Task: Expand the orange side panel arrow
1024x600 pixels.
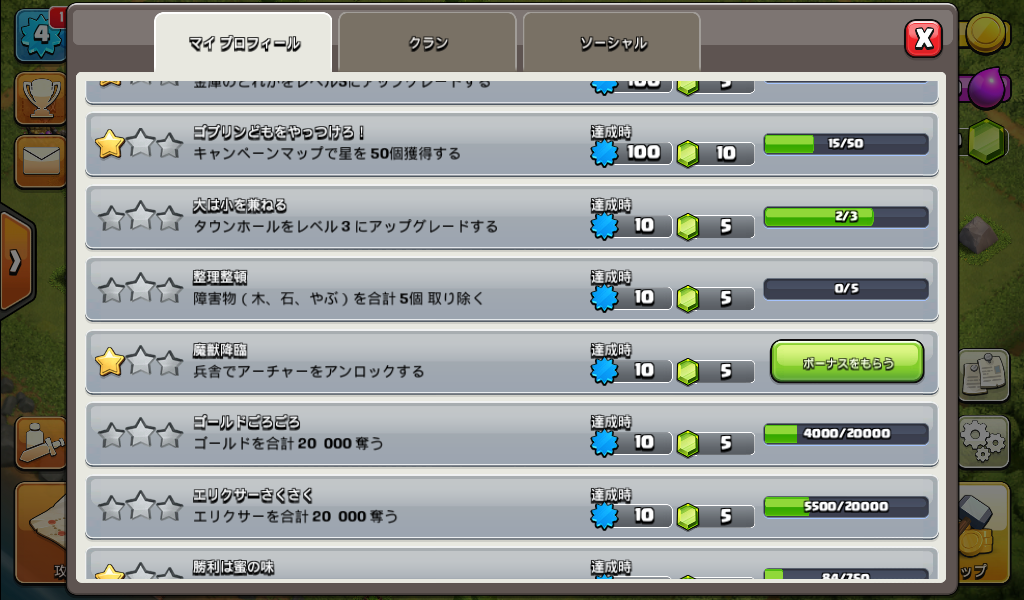Action: point(16,261)
